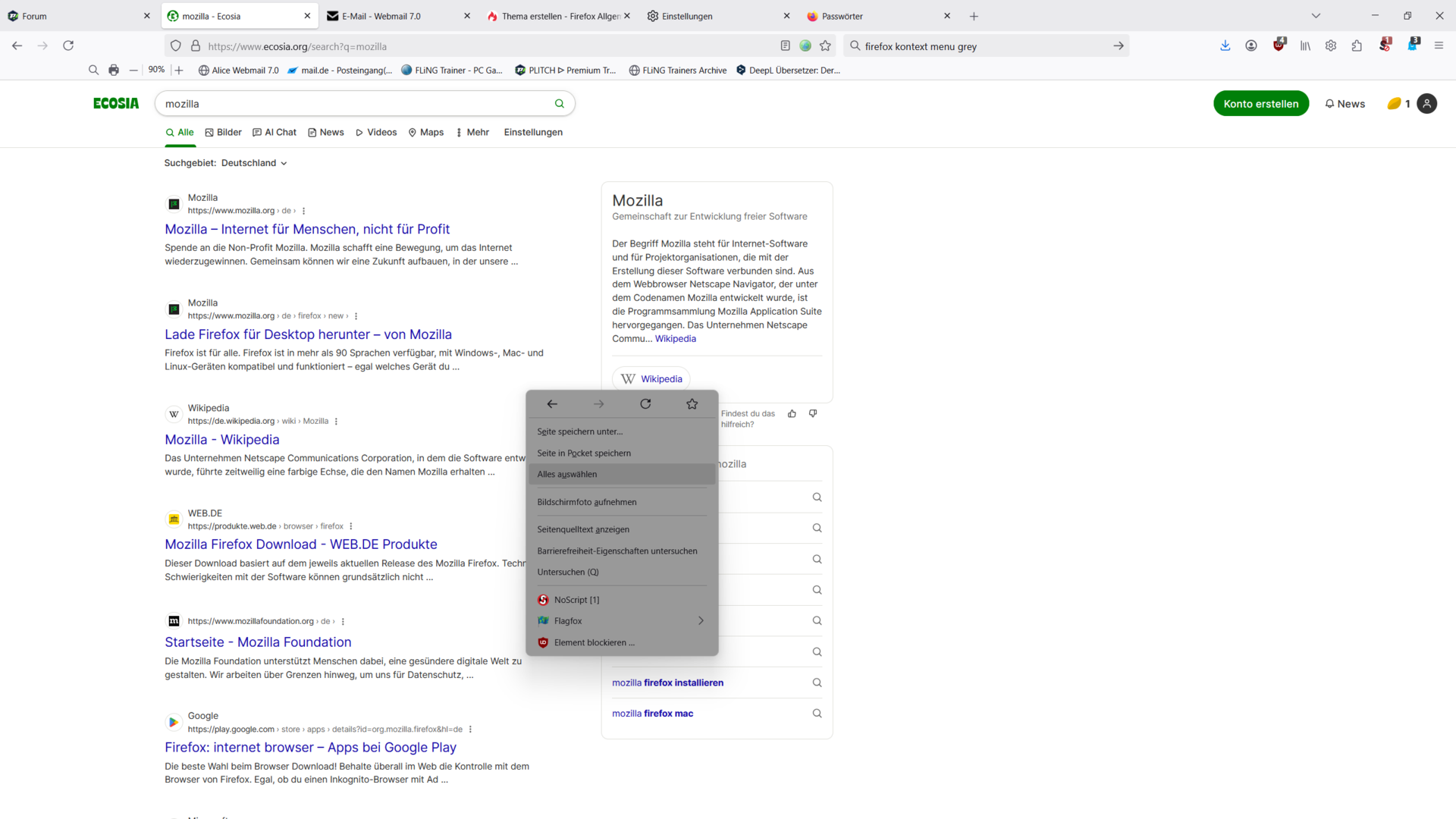Toggle reader view icon in address bar
The width and height of the screenshot is (1456, 819).
[785, 46]
